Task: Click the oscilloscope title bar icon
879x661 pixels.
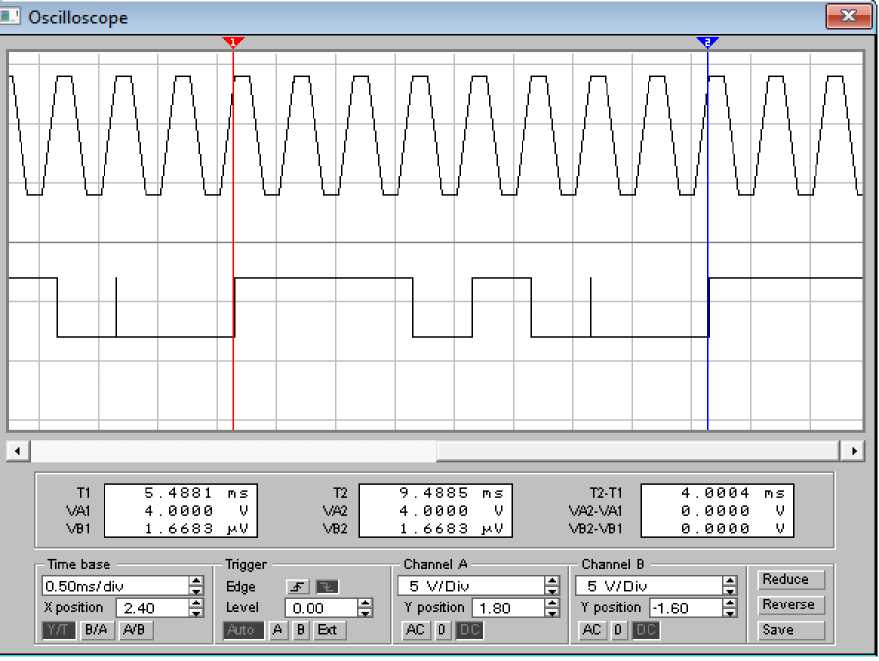Action: pyautogui.click(x=14, y=17)
